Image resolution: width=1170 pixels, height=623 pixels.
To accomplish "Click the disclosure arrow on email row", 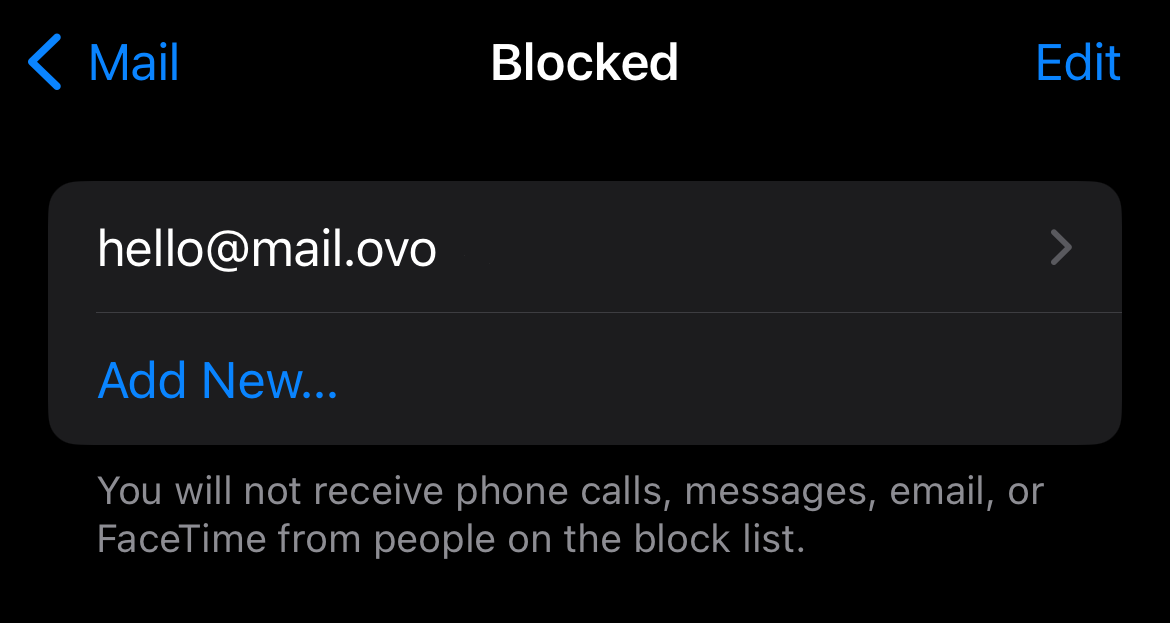I will point(1061,248).
